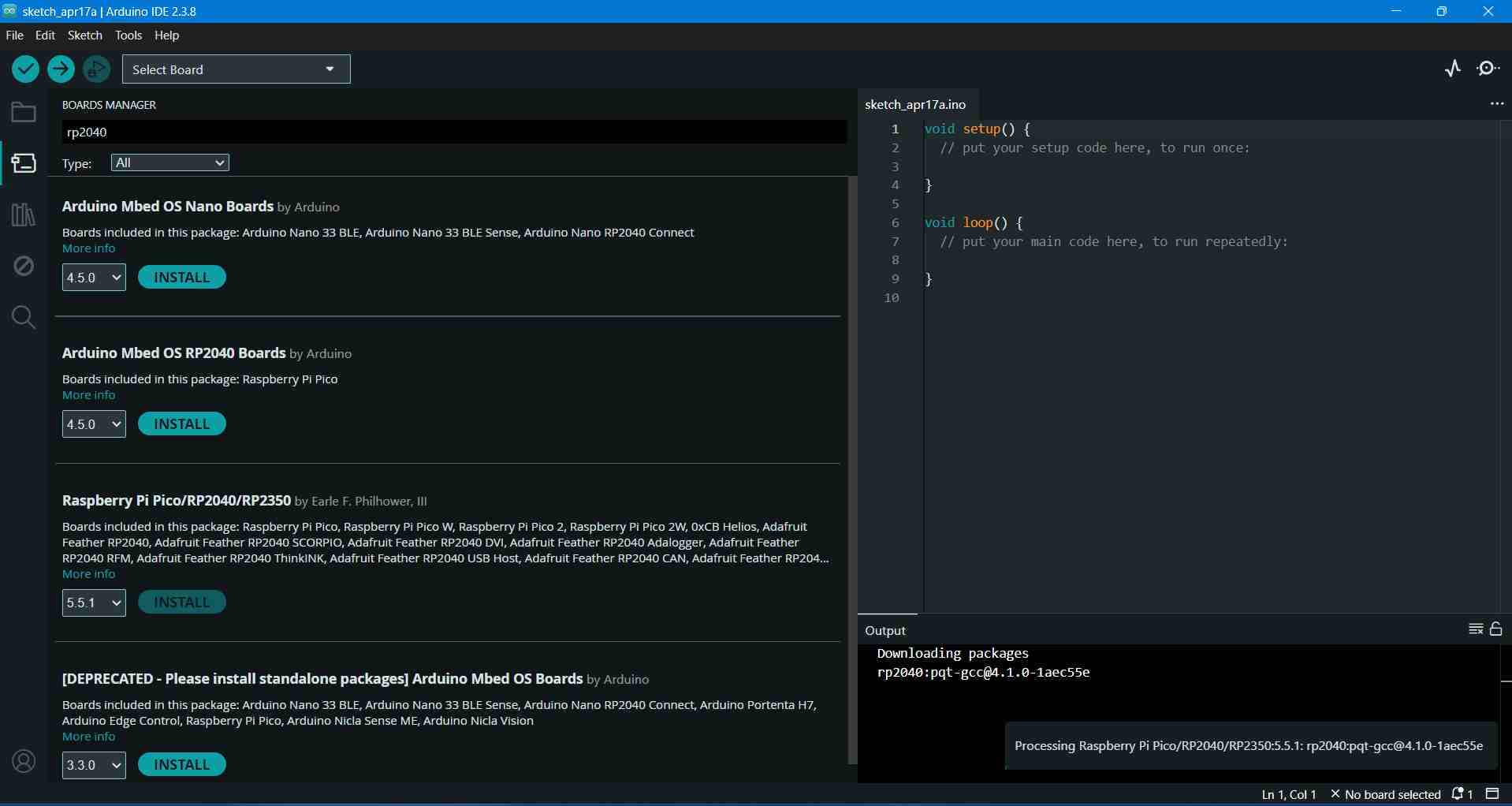Screen dimensions: 1512x806
Task: Open the Serial Plotter
Action: pos(1453,69)
